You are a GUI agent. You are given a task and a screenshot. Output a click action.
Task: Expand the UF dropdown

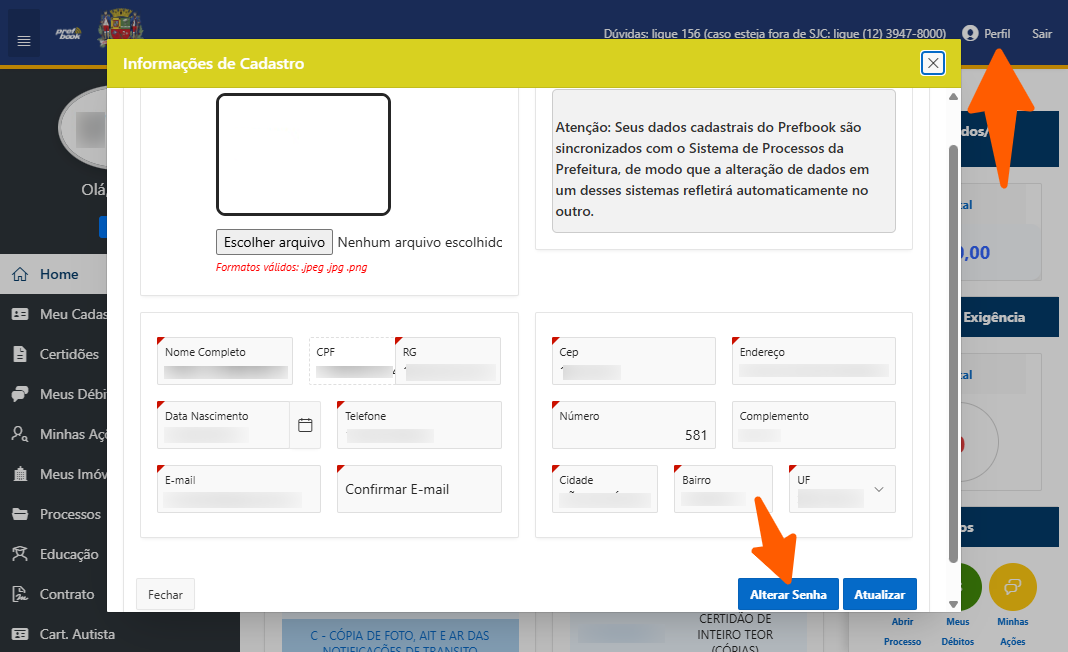(879, 489)
